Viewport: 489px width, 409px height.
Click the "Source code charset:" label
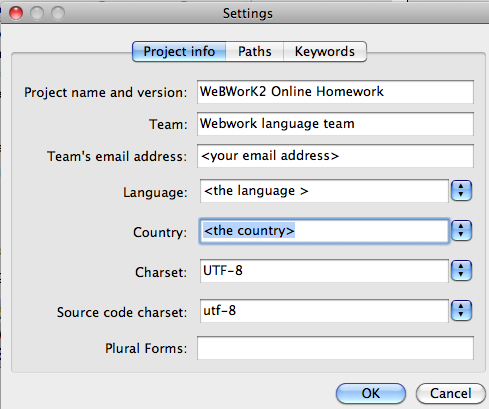pos(122,312)
